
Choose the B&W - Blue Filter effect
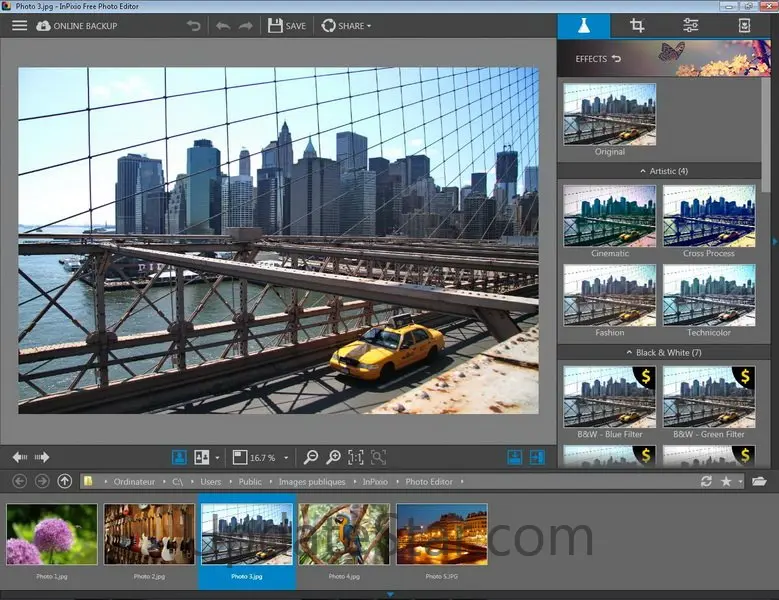pos(610,397)
